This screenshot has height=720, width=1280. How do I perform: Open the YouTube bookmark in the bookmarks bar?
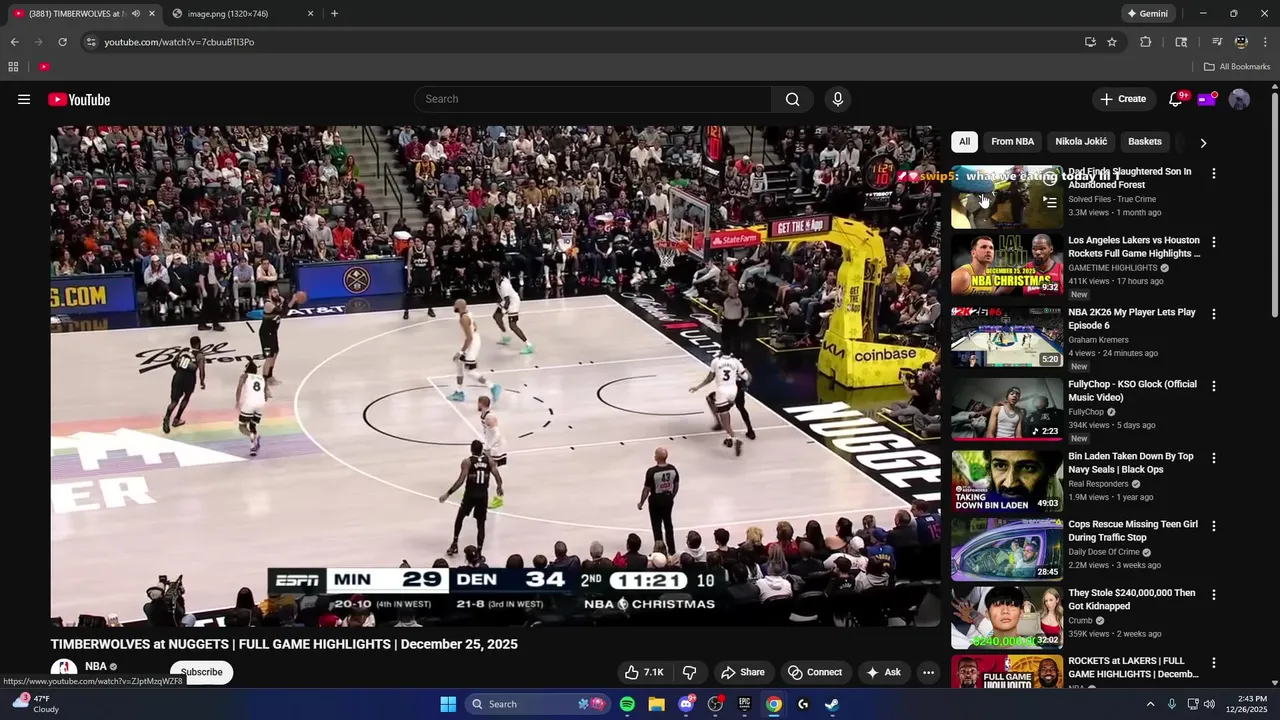44,67
